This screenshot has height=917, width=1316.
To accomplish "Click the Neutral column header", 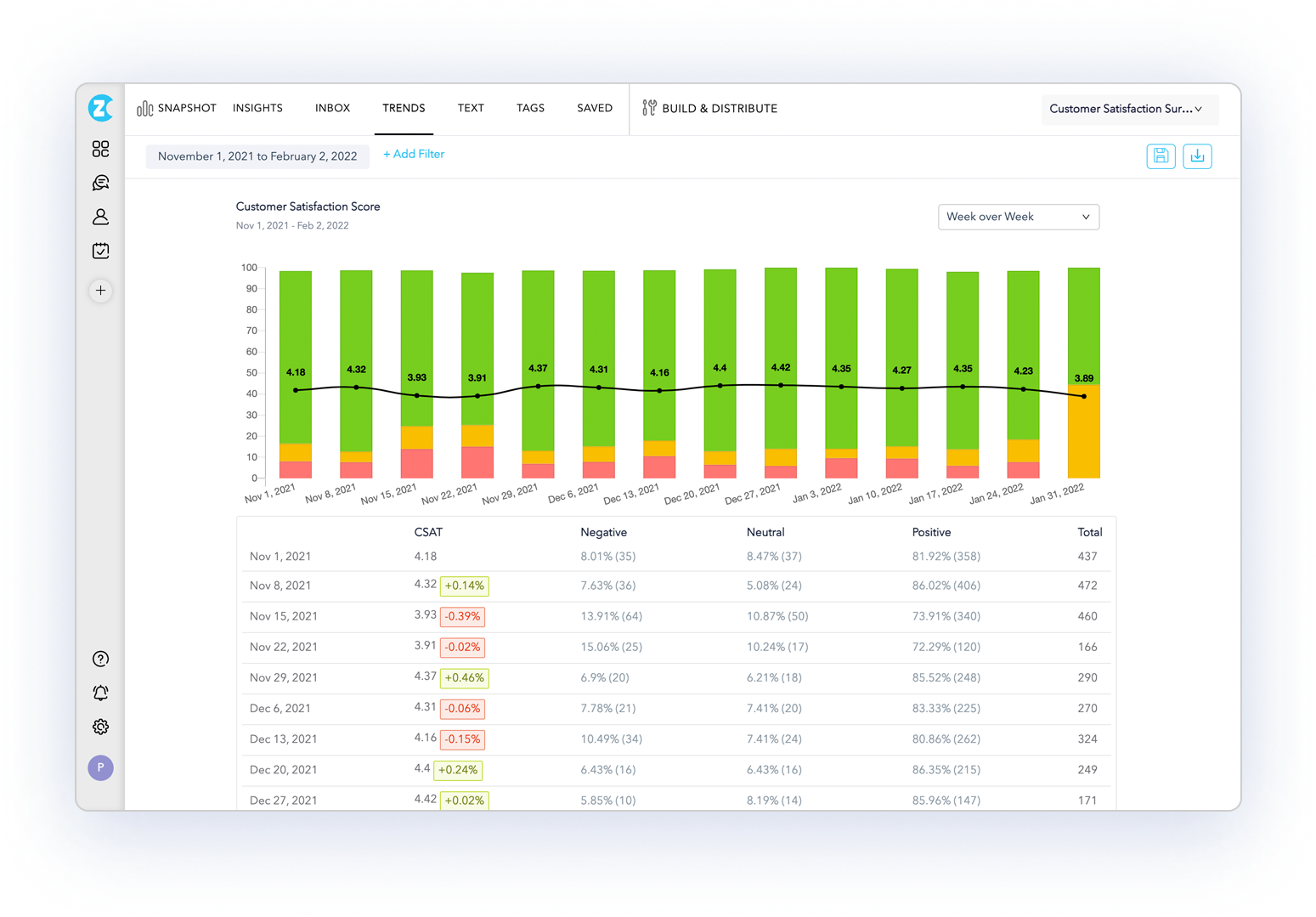I will (765, 532).
